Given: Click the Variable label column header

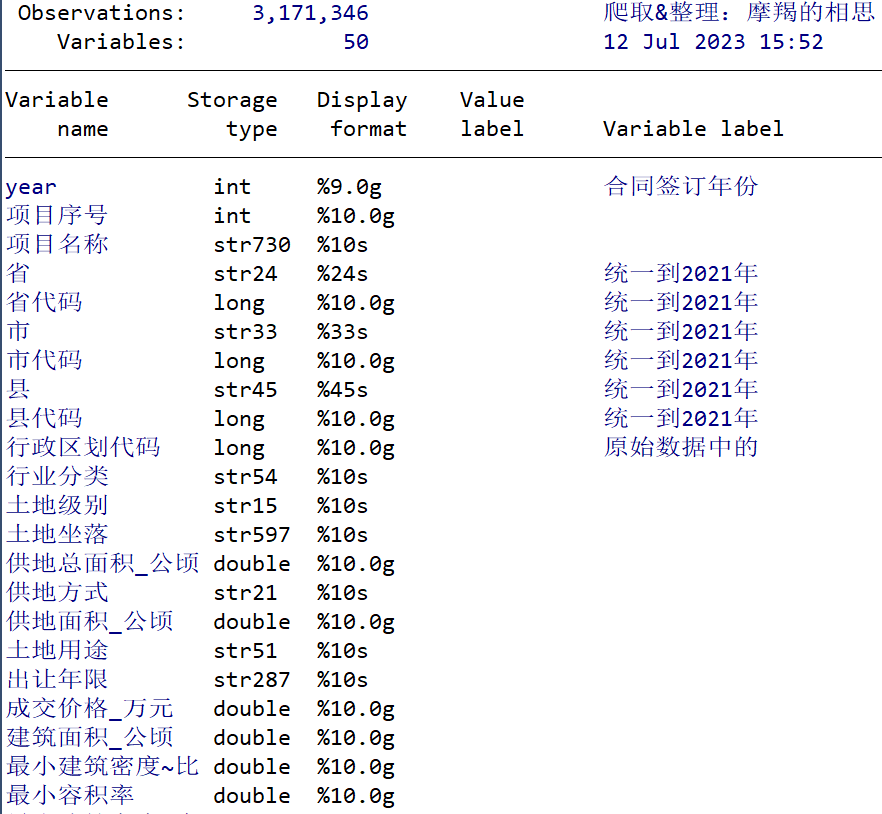Looking at the screenshot, I should (693, 129).
